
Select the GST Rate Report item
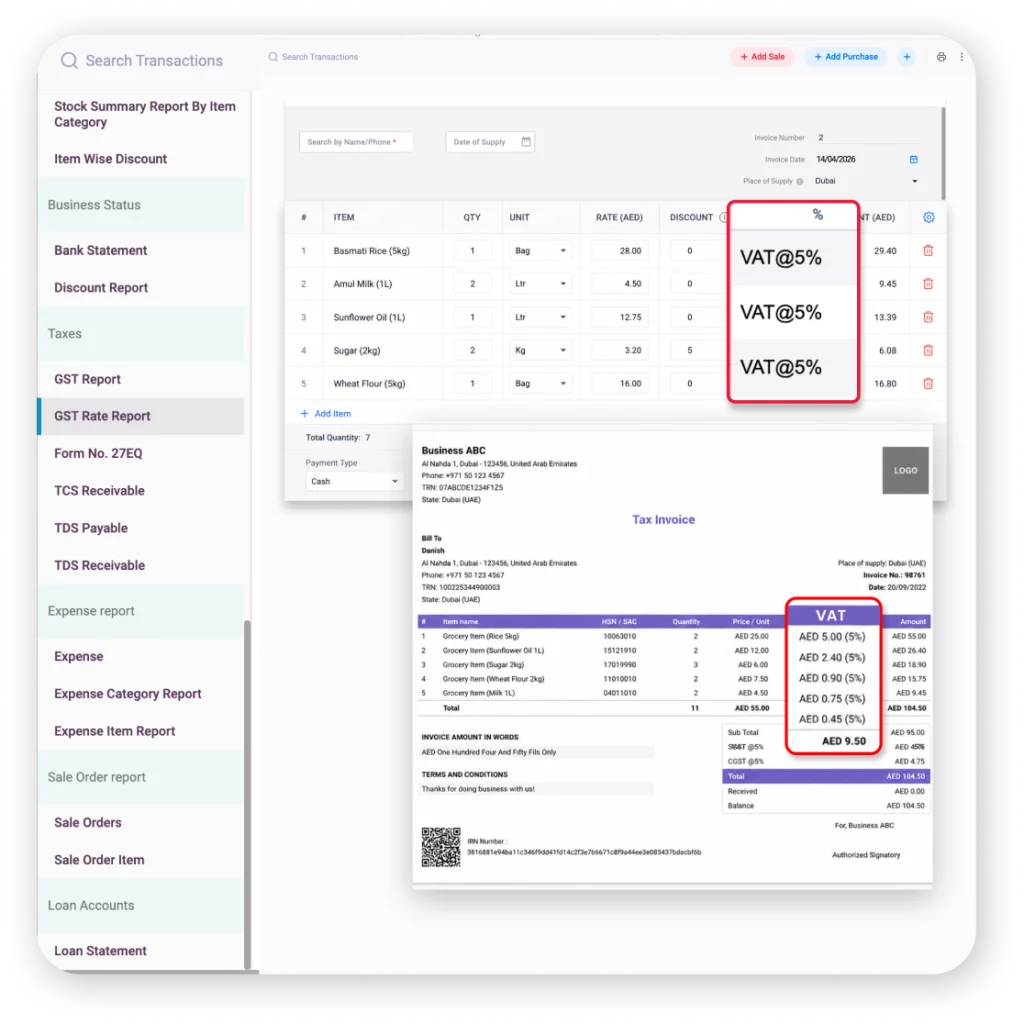click(x=141, y=416)
